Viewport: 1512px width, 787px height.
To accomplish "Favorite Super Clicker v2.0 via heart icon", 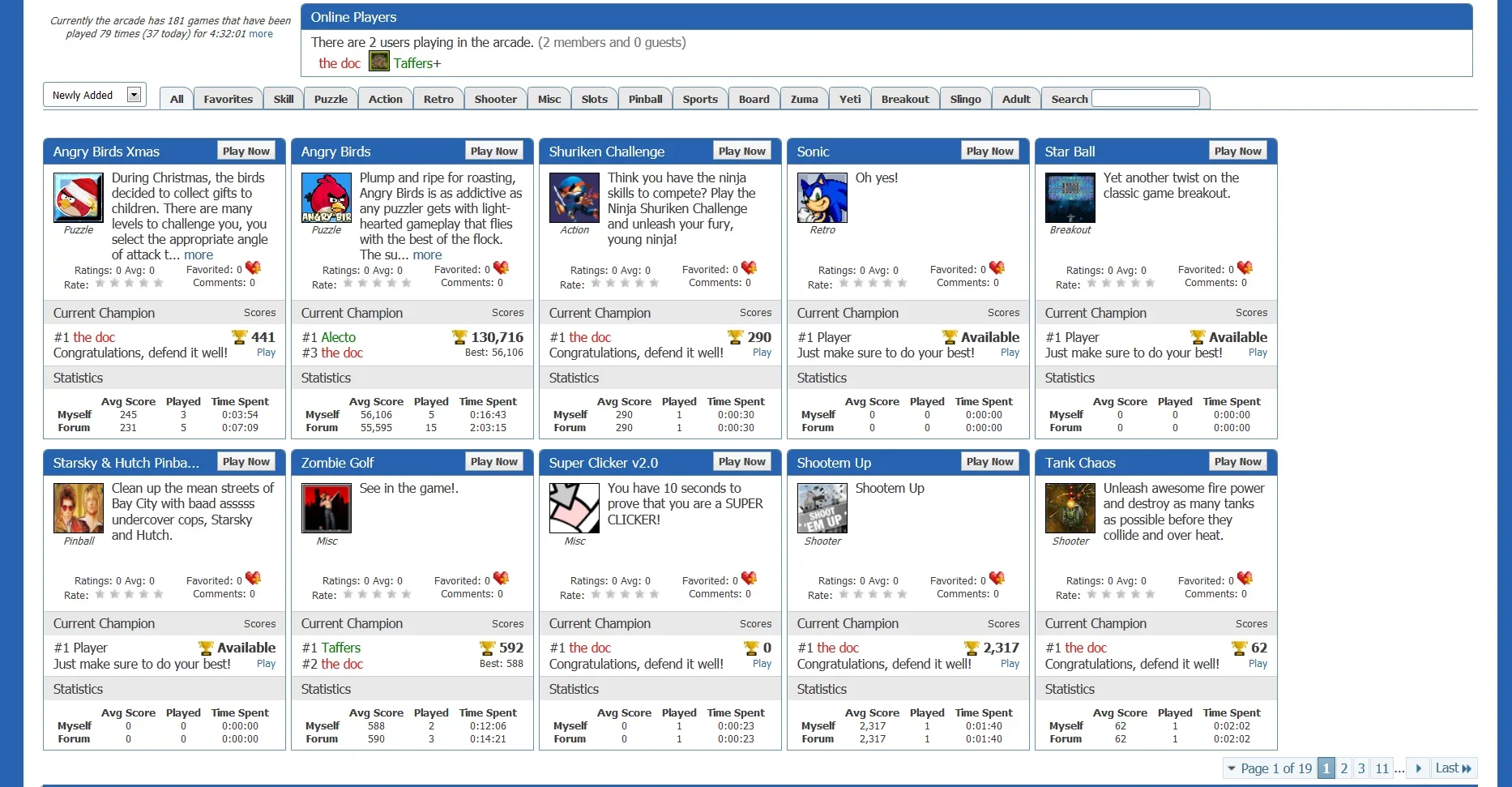I will coord(750,578).
